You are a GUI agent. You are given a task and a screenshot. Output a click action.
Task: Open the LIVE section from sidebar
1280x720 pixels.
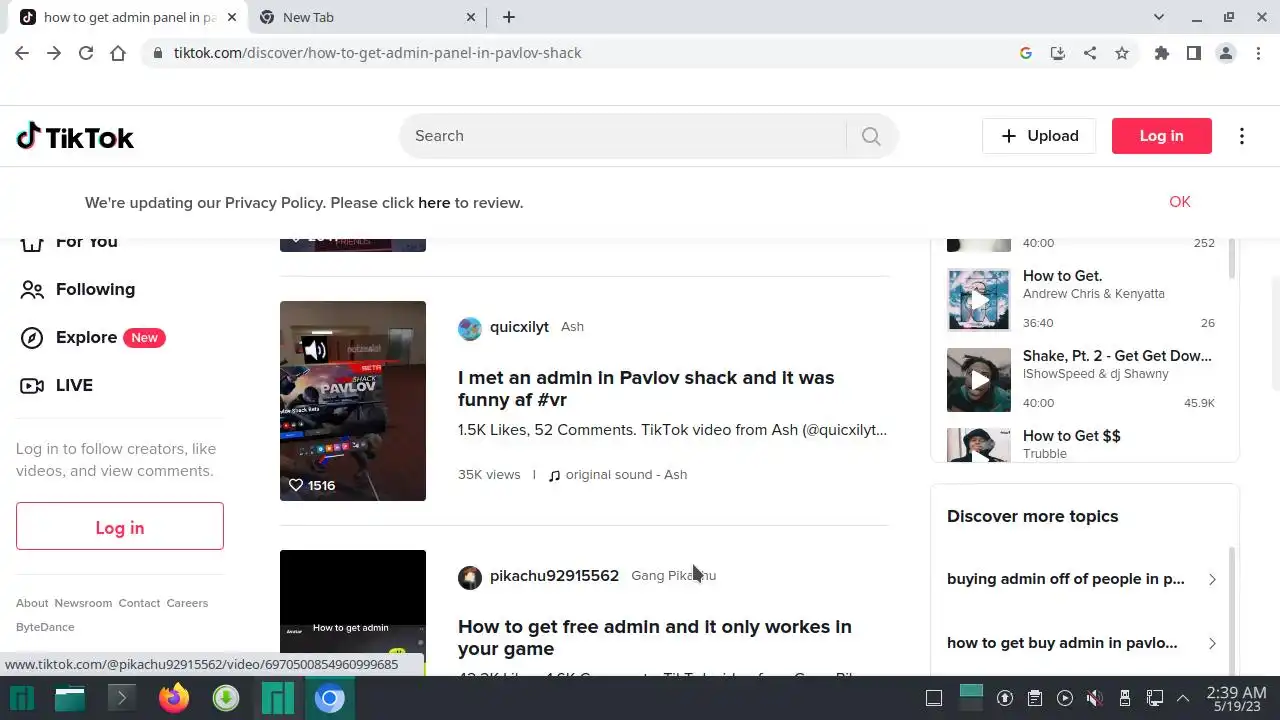(x=57, y=385)
